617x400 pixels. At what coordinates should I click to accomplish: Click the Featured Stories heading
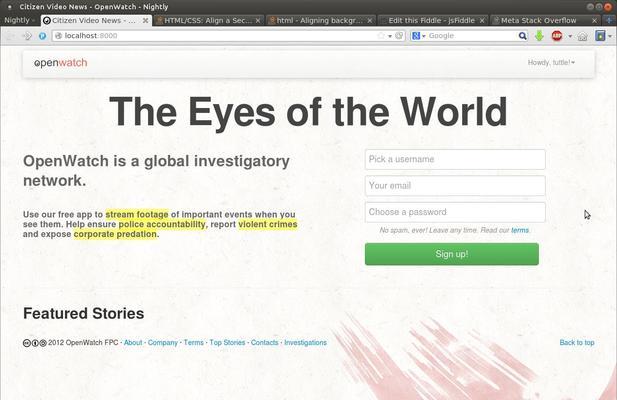84,313
